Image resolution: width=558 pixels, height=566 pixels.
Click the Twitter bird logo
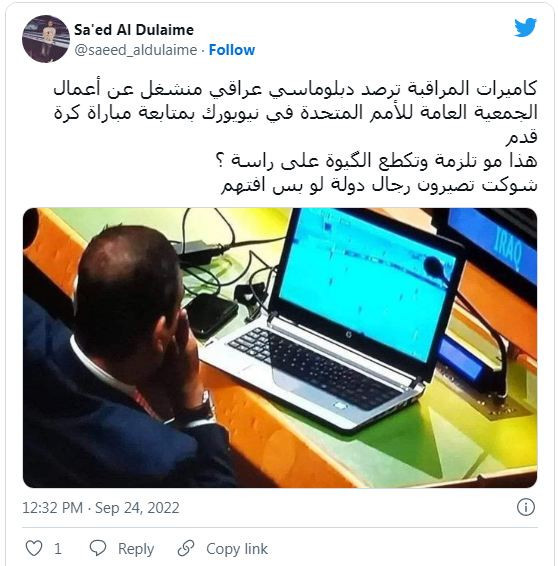(x=525, y=27)
